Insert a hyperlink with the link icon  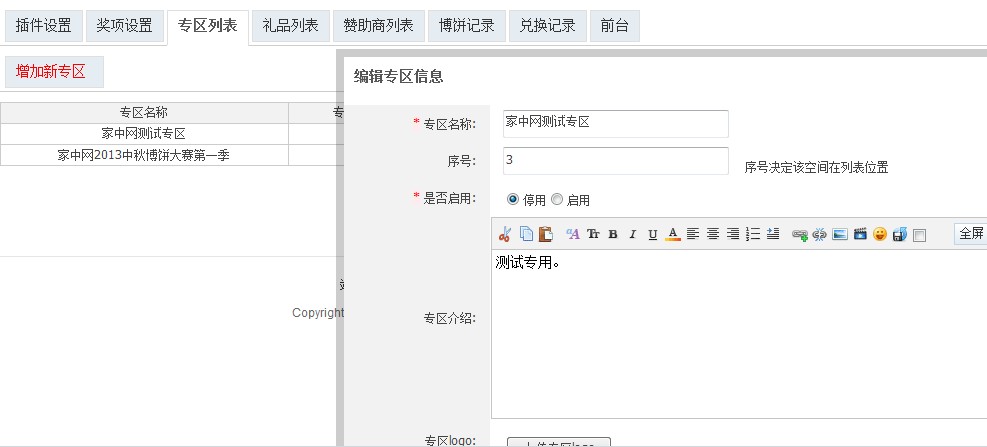[799, 235]
